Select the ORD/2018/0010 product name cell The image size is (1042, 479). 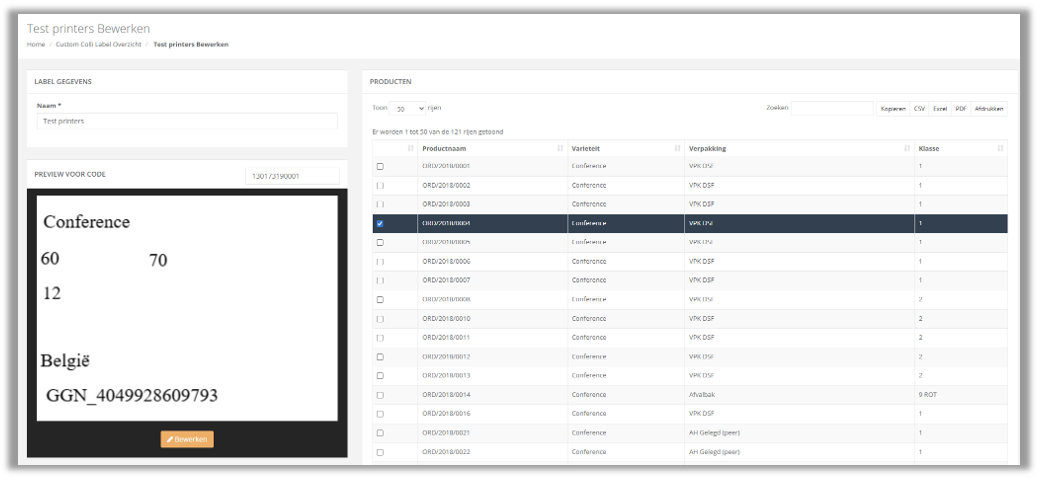click(492, 319)
